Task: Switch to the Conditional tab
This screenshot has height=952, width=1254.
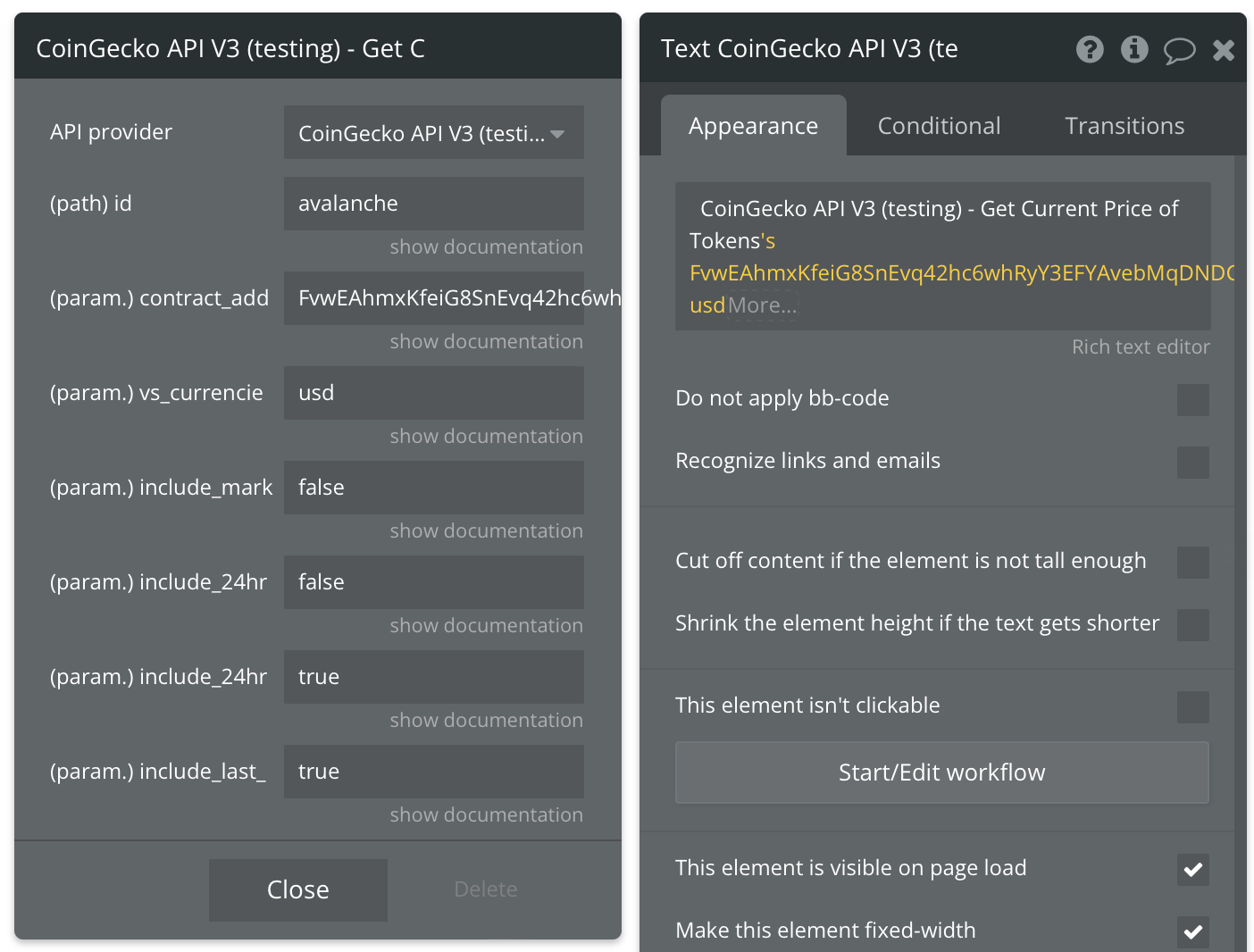Action: [939, 126]
